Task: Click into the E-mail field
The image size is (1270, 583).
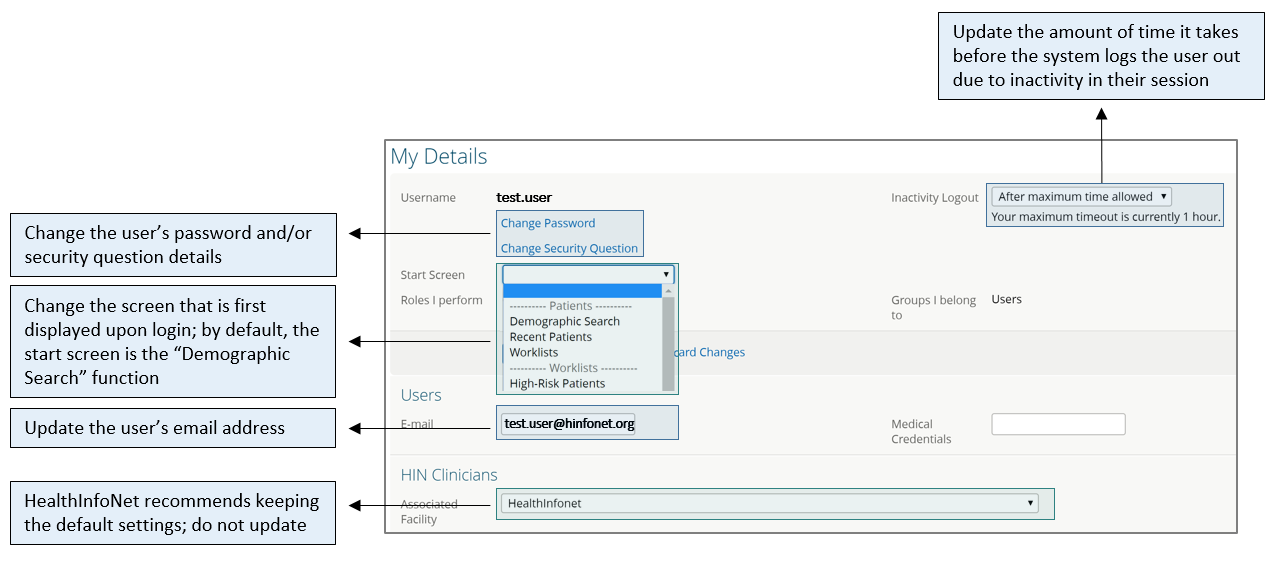Action: 568,424
